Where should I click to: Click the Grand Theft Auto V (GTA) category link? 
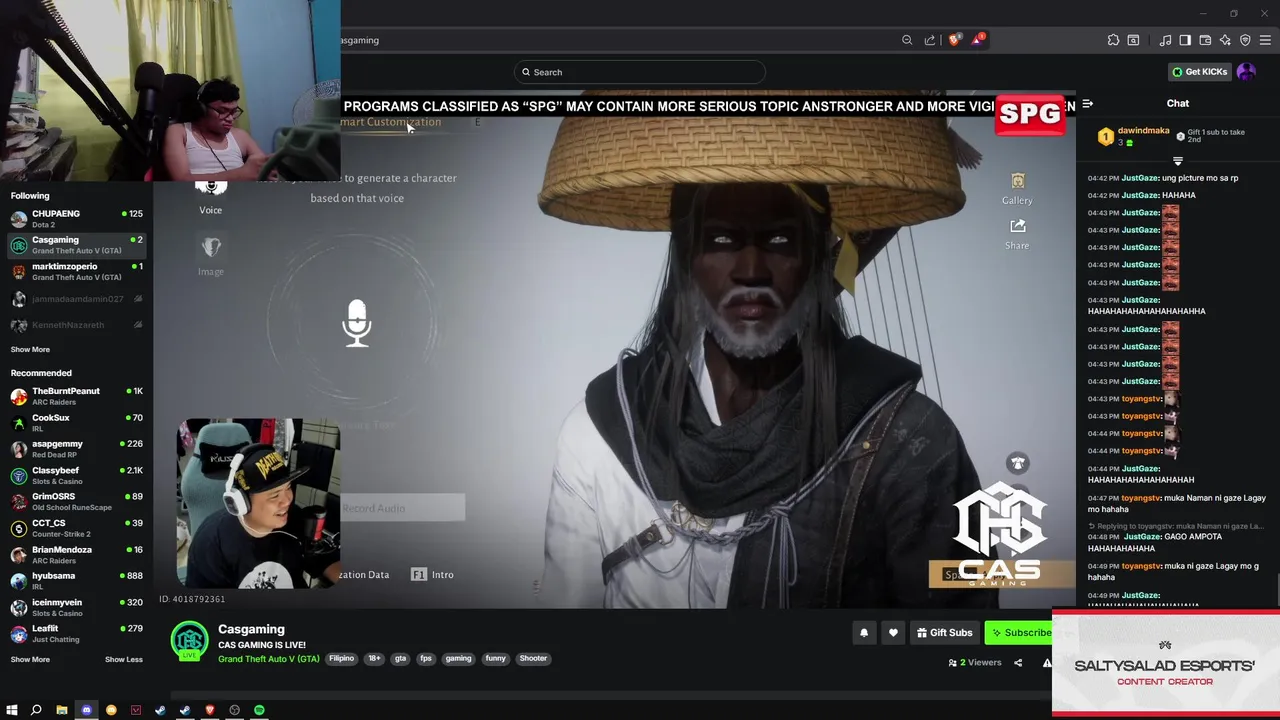pyautogui.click(x=269, y=659)
